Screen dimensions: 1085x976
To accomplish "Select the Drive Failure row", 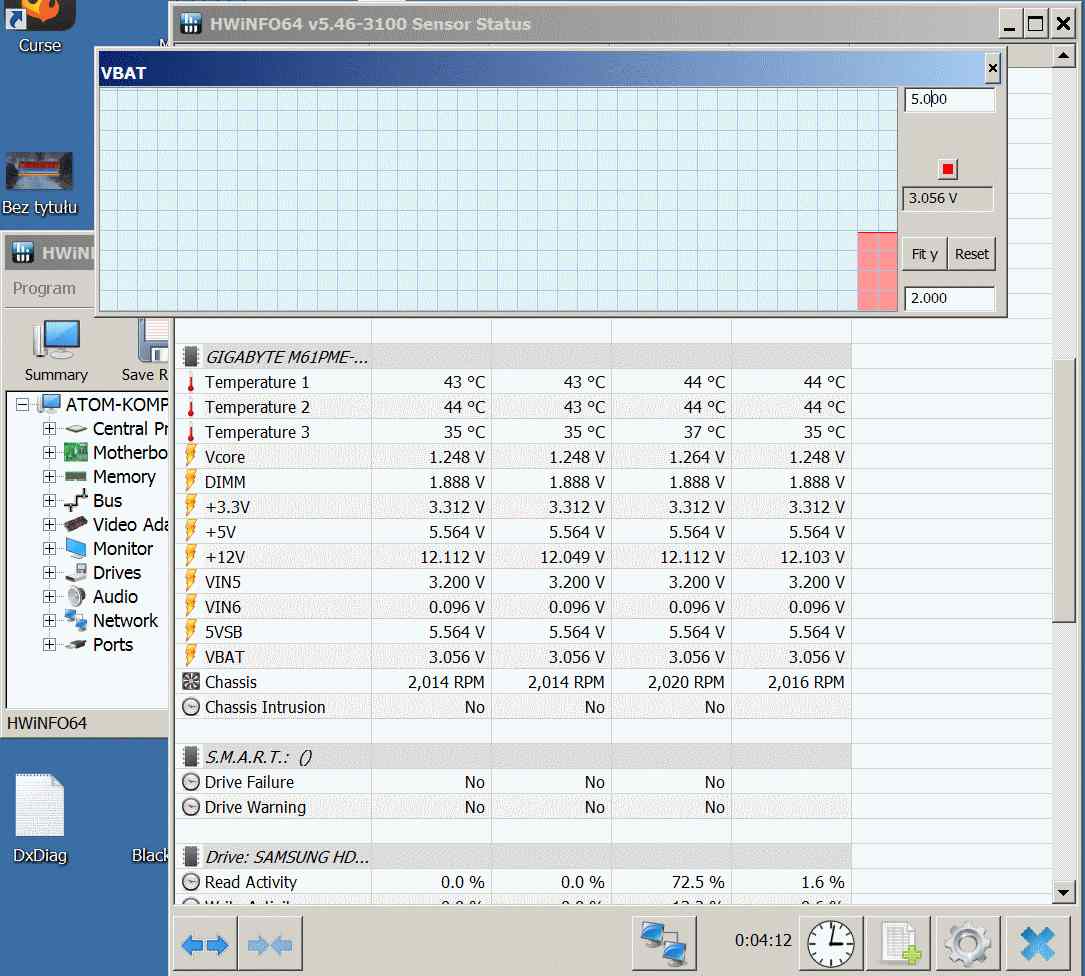I will tap(513, 782).
